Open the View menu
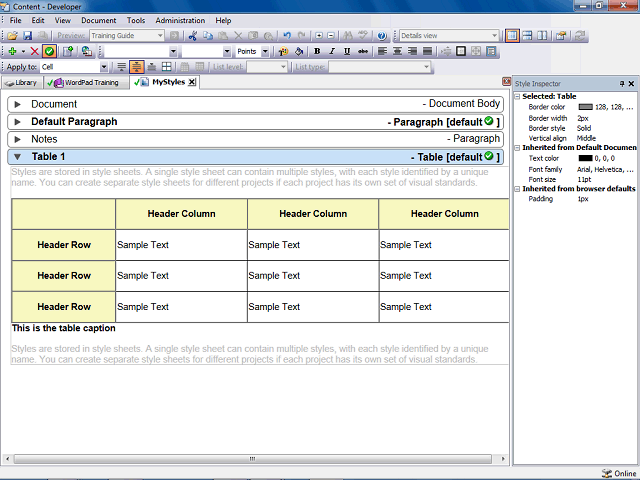The image size is (640, 480). click(x=62, y=20)
